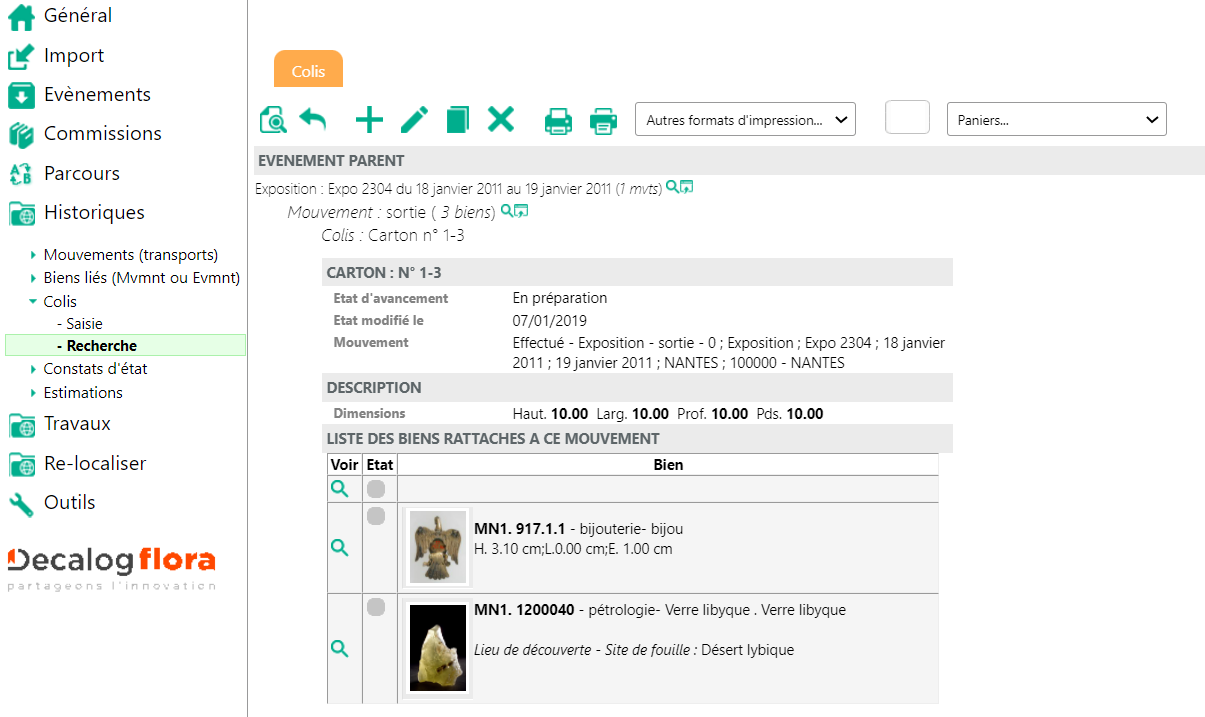Viewport: 1205px width, 717px height.
Task: Select the Colis tab
Action: coord(308,71)
